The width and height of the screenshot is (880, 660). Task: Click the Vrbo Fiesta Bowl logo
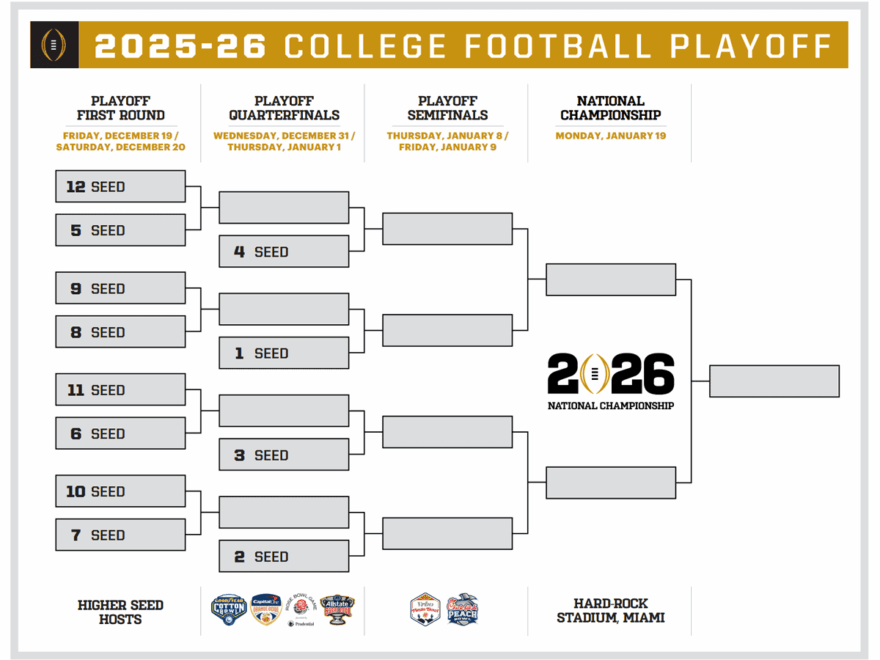[x=425, y=609]
